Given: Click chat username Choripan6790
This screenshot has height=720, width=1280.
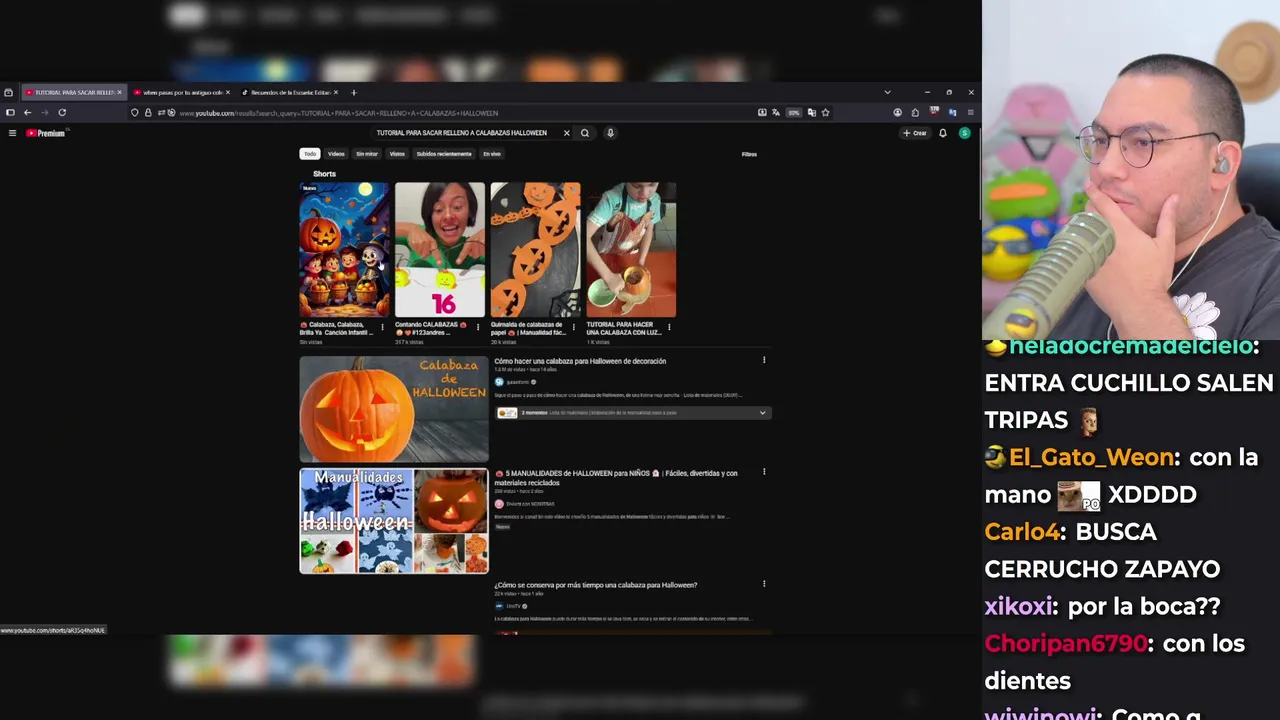Looking at the screenshot, I should tap(1066, 643).
